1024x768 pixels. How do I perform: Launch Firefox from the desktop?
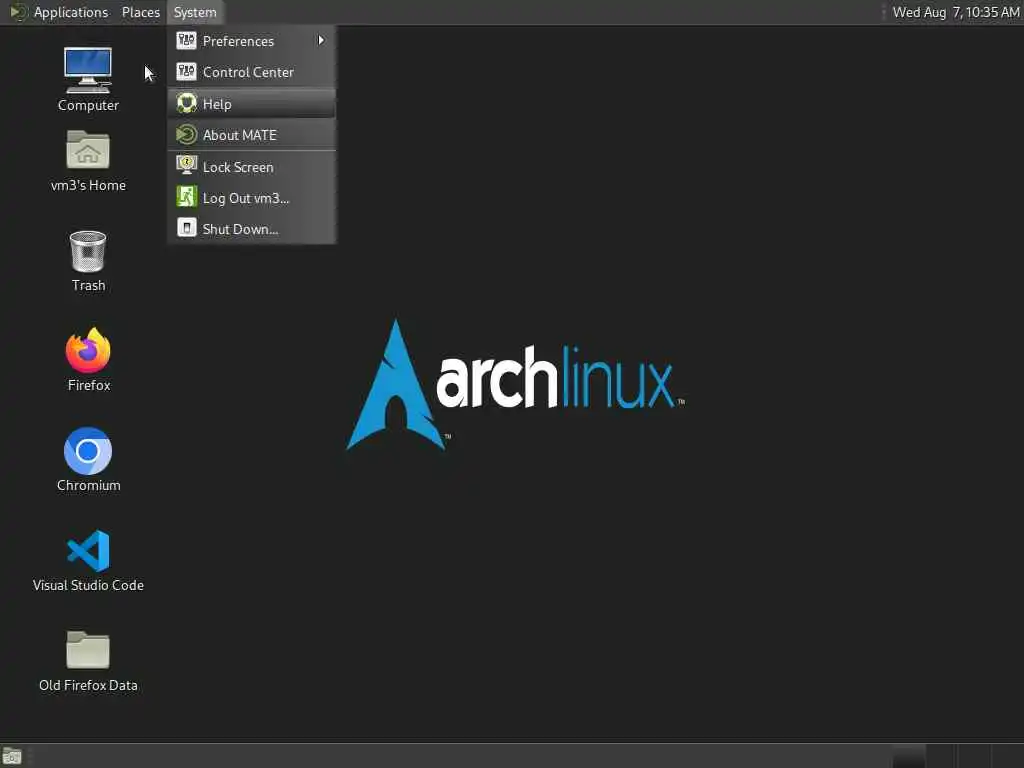[88, 350]
